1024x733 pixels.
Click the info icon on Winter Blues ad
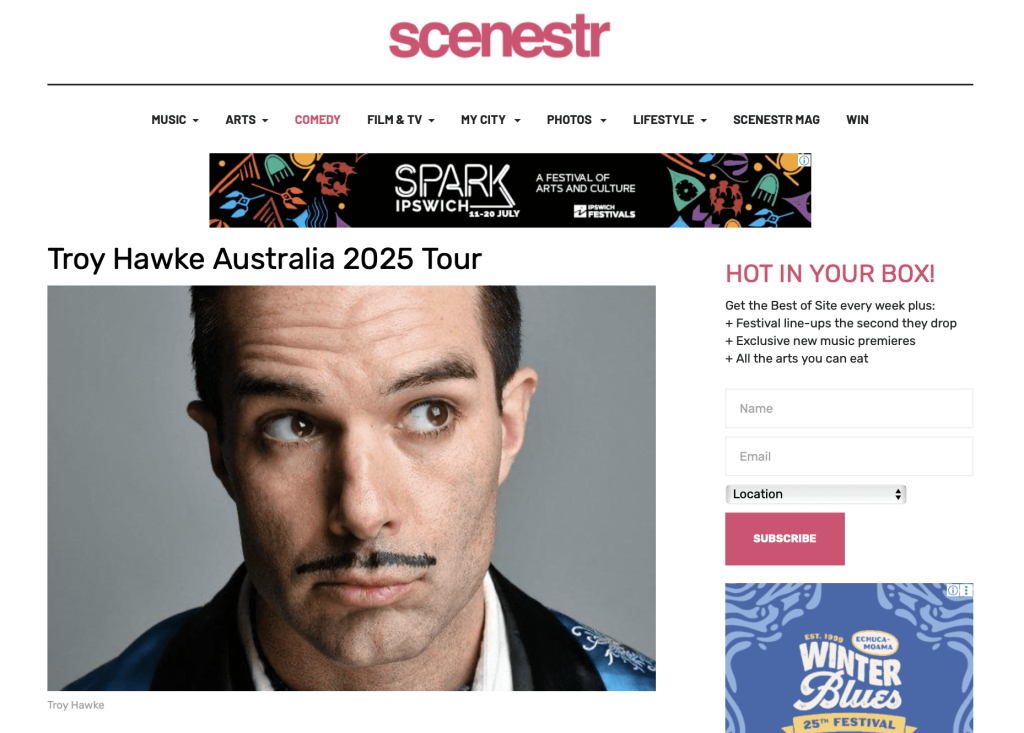tap(953, 590)
